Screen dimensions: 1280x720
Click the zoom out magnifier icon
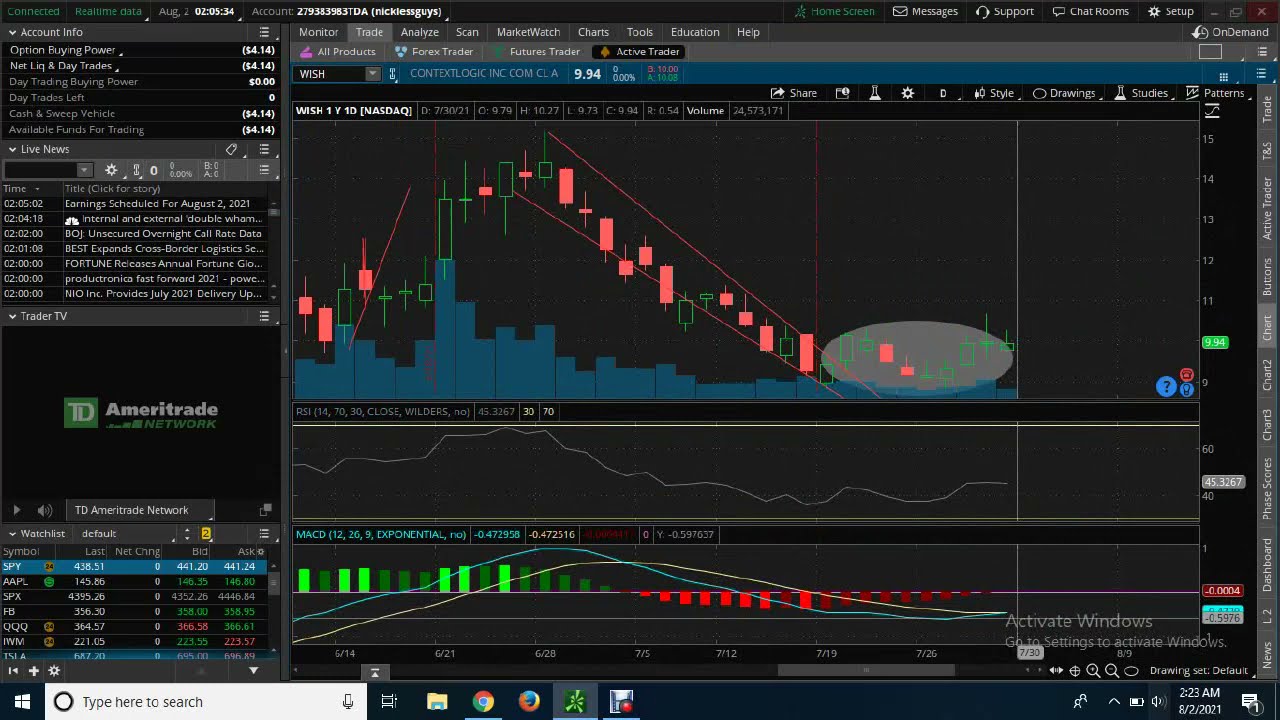1112,671
